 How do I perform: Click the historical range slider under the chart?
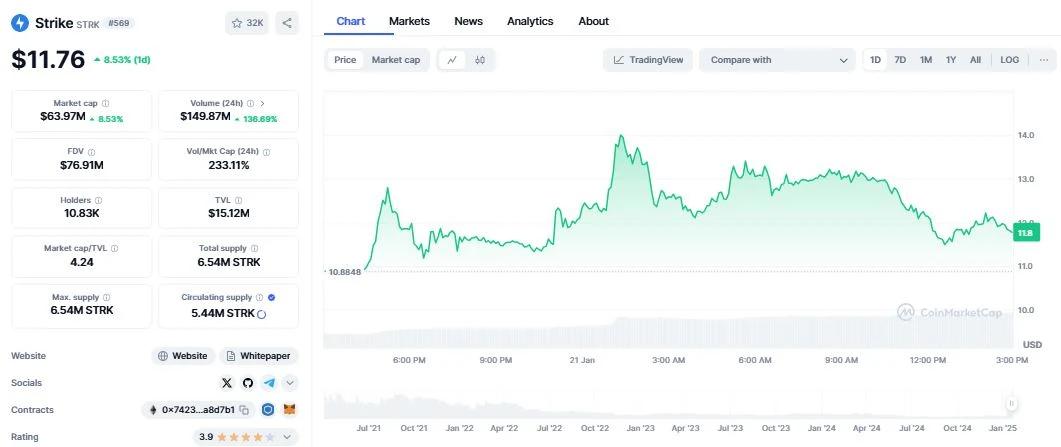(669, 404)
